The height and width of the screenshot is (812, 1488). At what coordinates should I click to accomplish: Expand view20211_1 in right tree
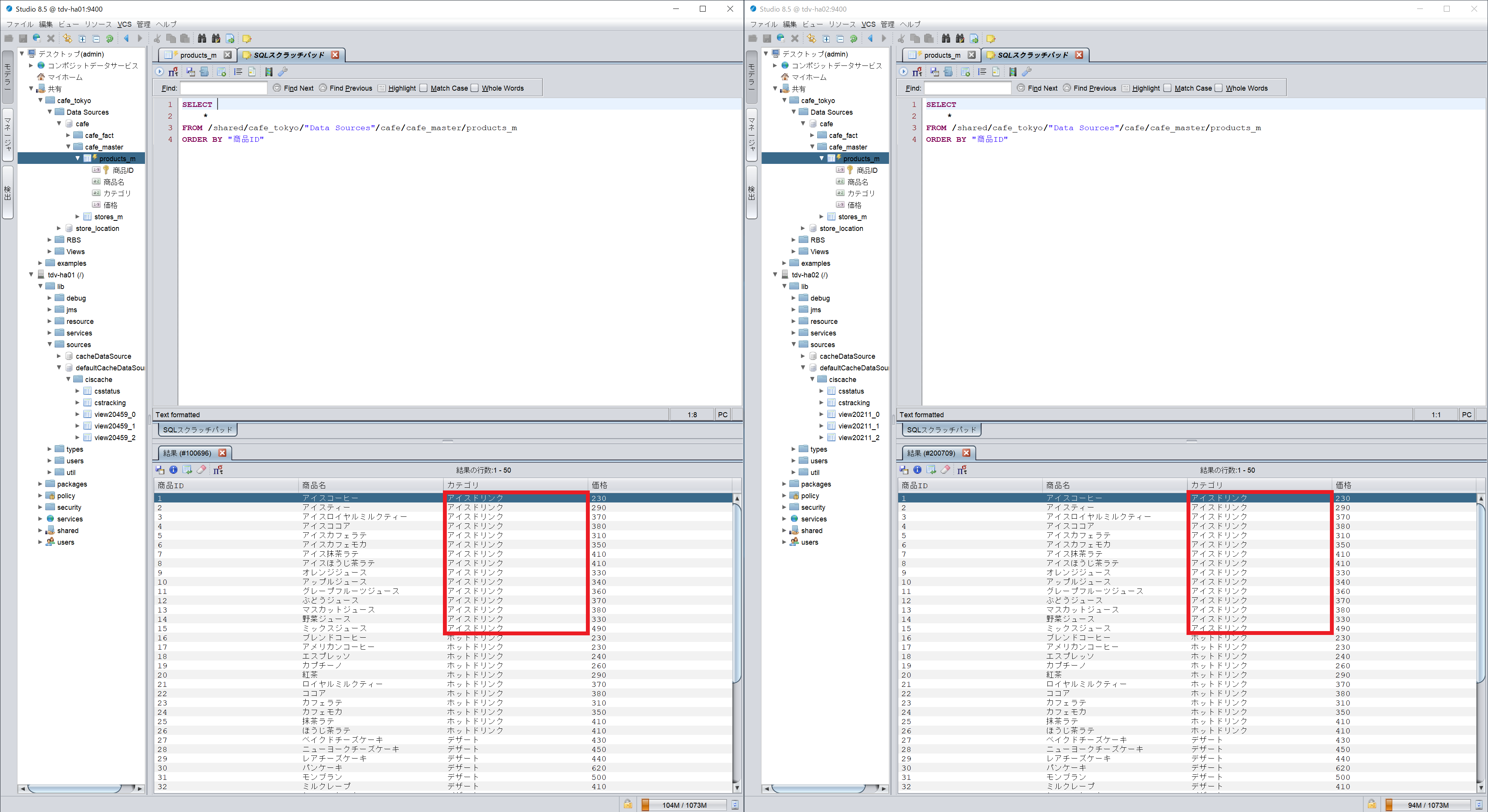click(821, 426)
